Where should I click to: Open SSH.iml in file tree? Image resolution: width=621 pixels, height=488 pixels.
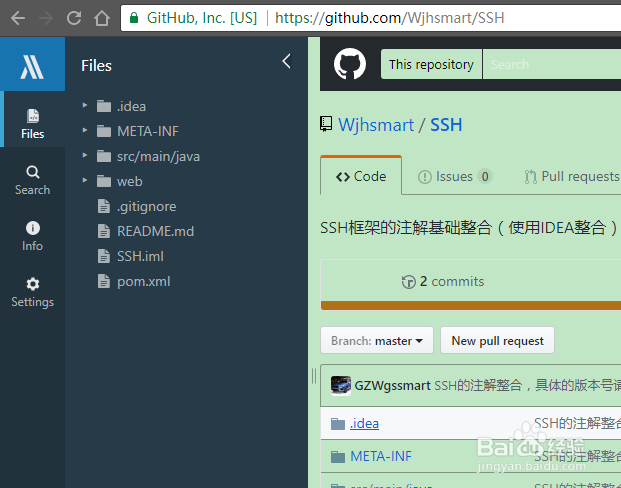140,256
